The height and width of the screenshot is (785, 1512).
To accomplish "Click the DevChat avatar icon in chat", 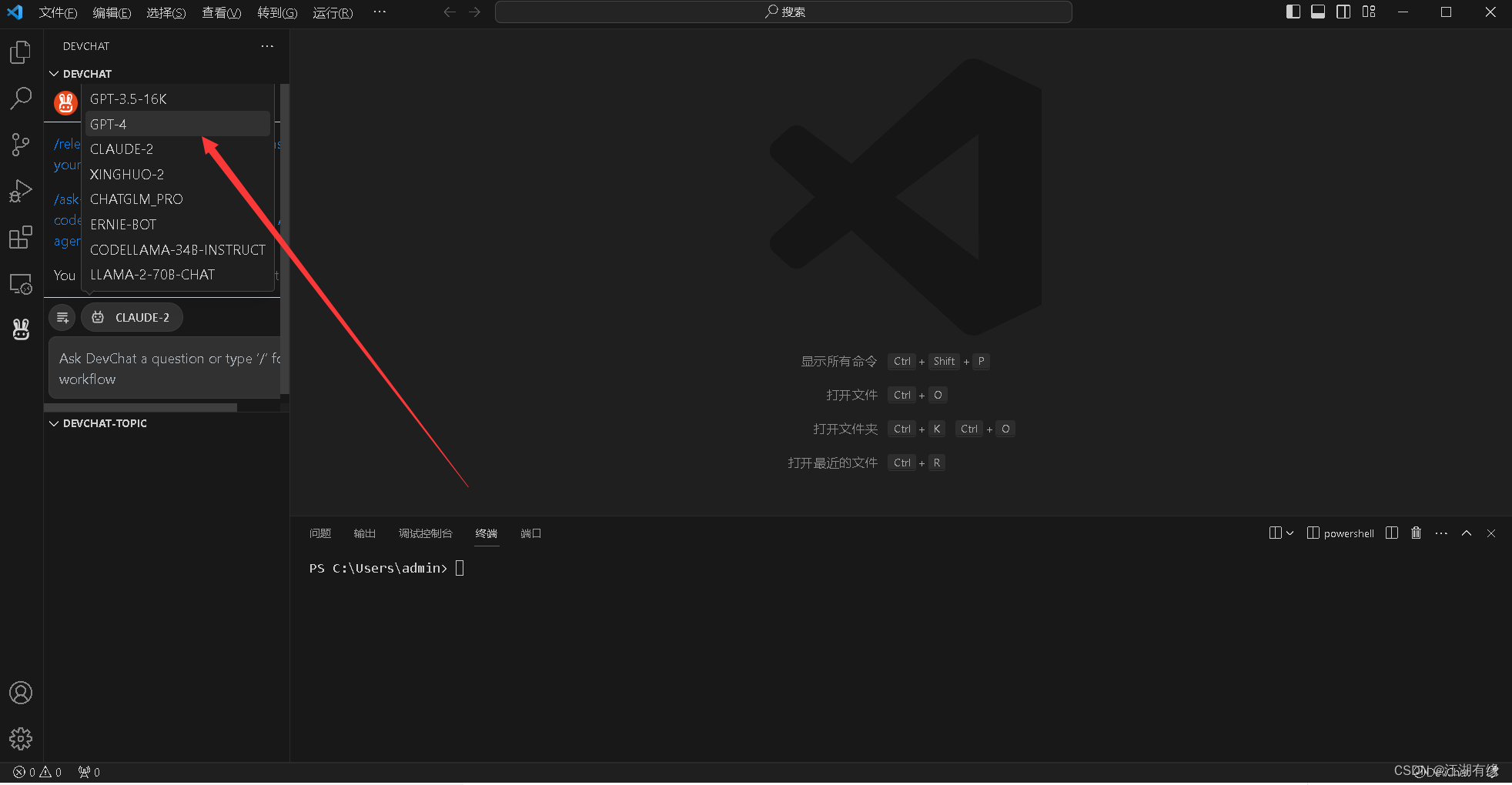I will (x=65, y=102).
